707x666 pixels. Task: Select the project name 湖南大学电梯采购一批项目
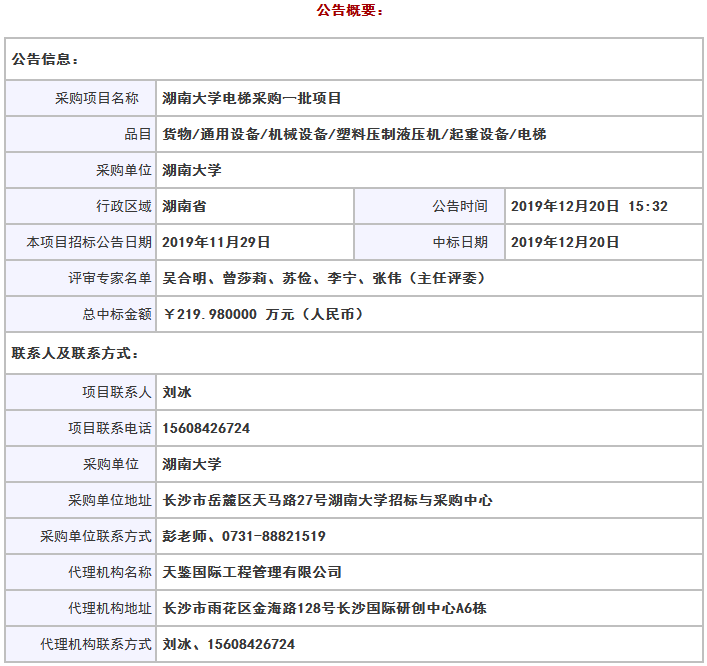coord(252,98)
